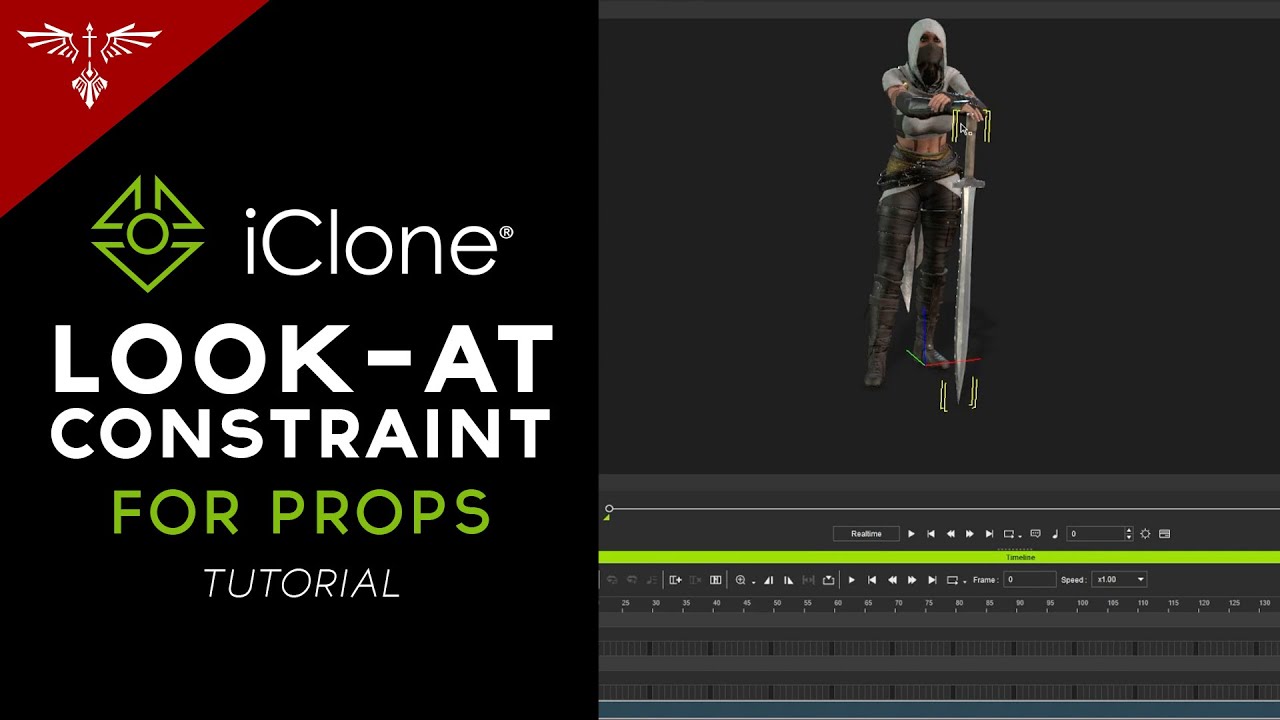Click the frame number stepper arrows
This screenshot has height=720, width=1280.
[x=1129, y=534]
